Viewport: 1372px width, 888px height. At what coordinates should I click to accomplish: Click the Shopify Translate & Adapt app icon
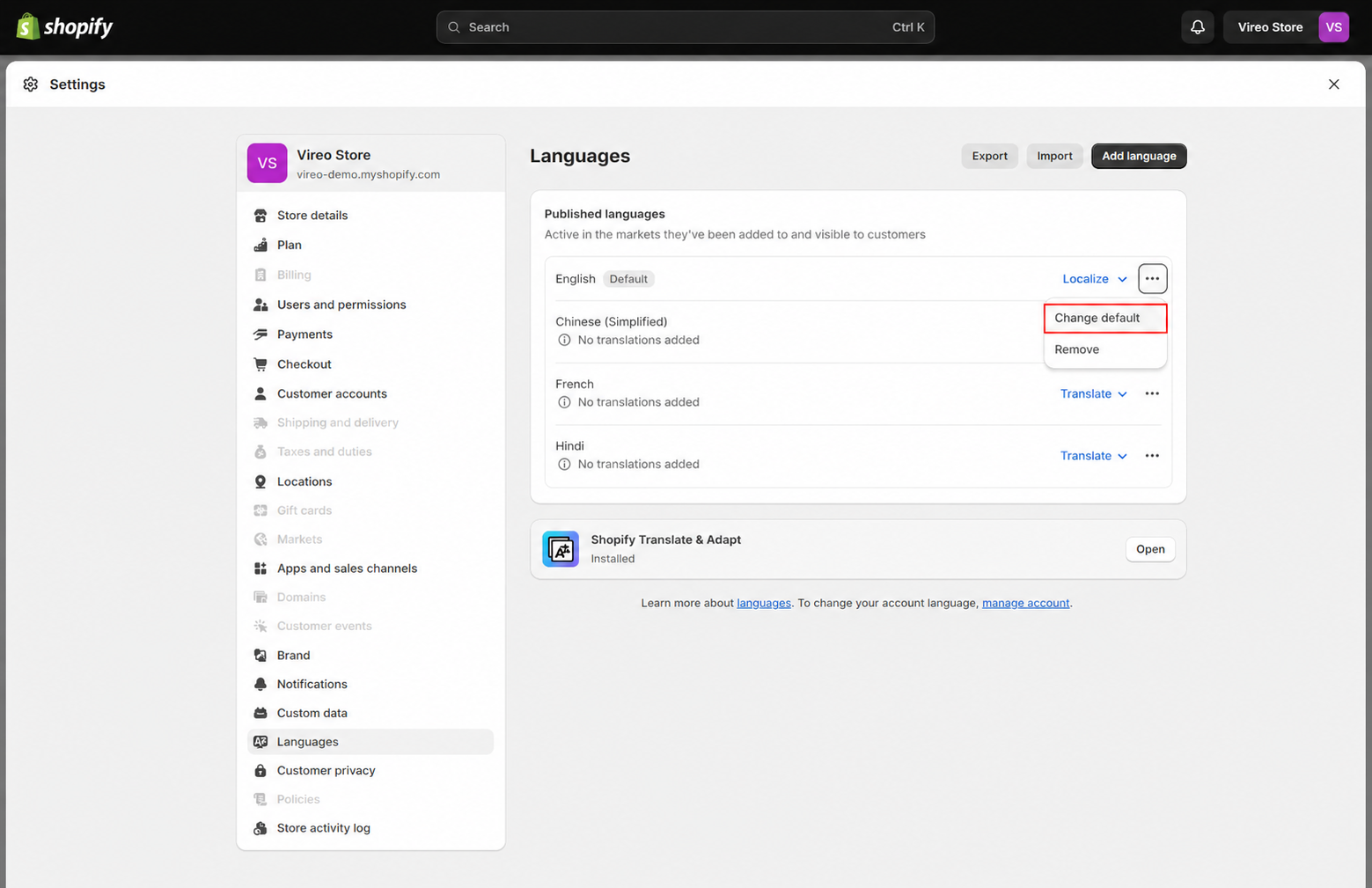tap(561, 549)
